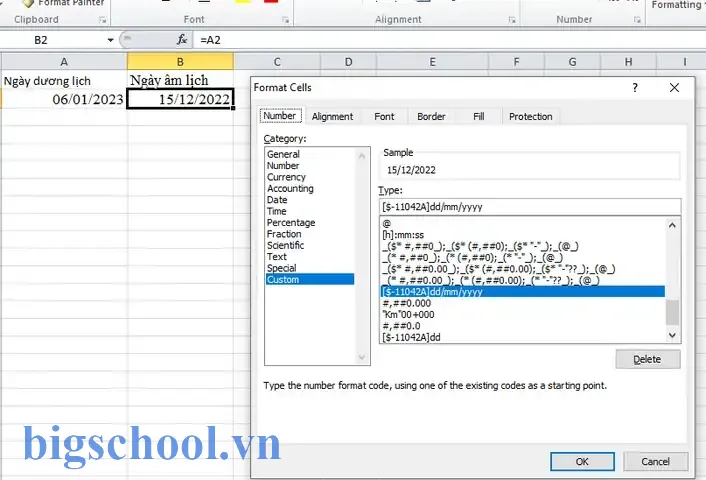Switch to the Alignment tab
Viewport: 706px width, 480px height.
332,117
